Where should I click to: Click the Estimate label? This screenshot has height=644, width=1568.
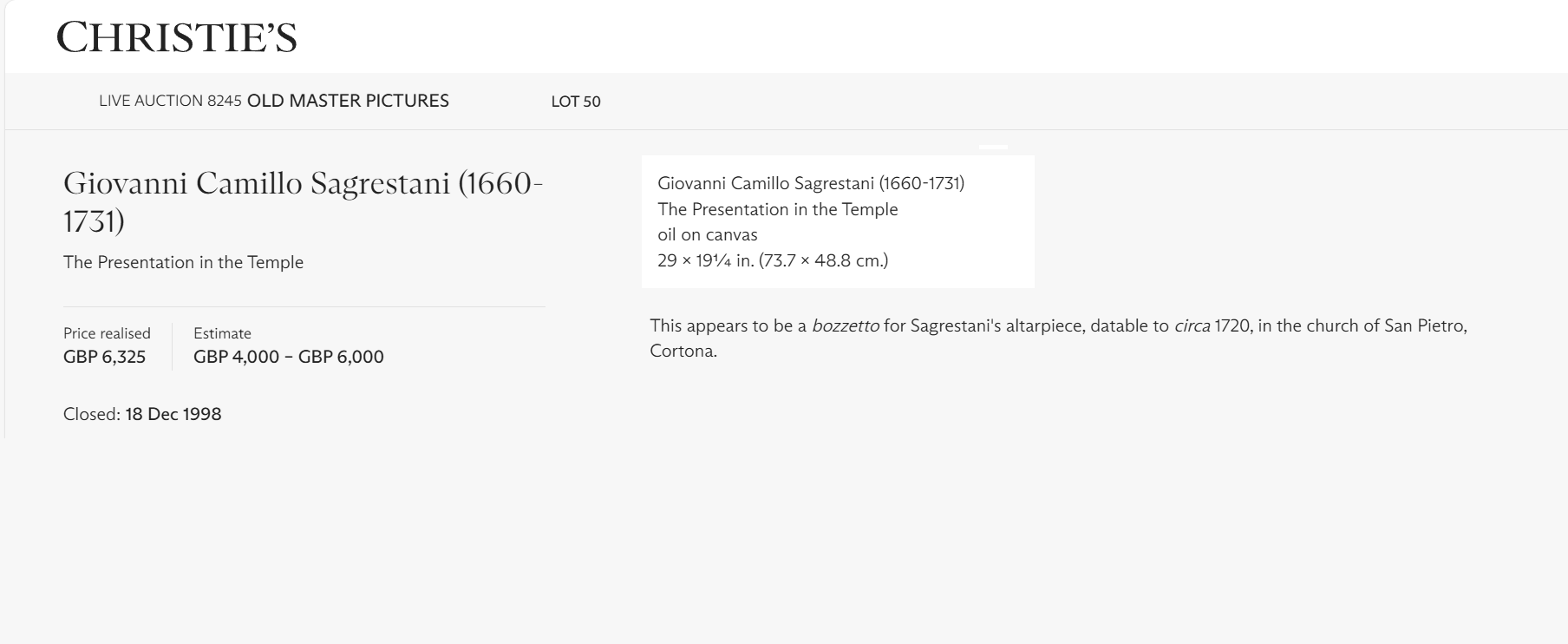(x=222, y=333)
